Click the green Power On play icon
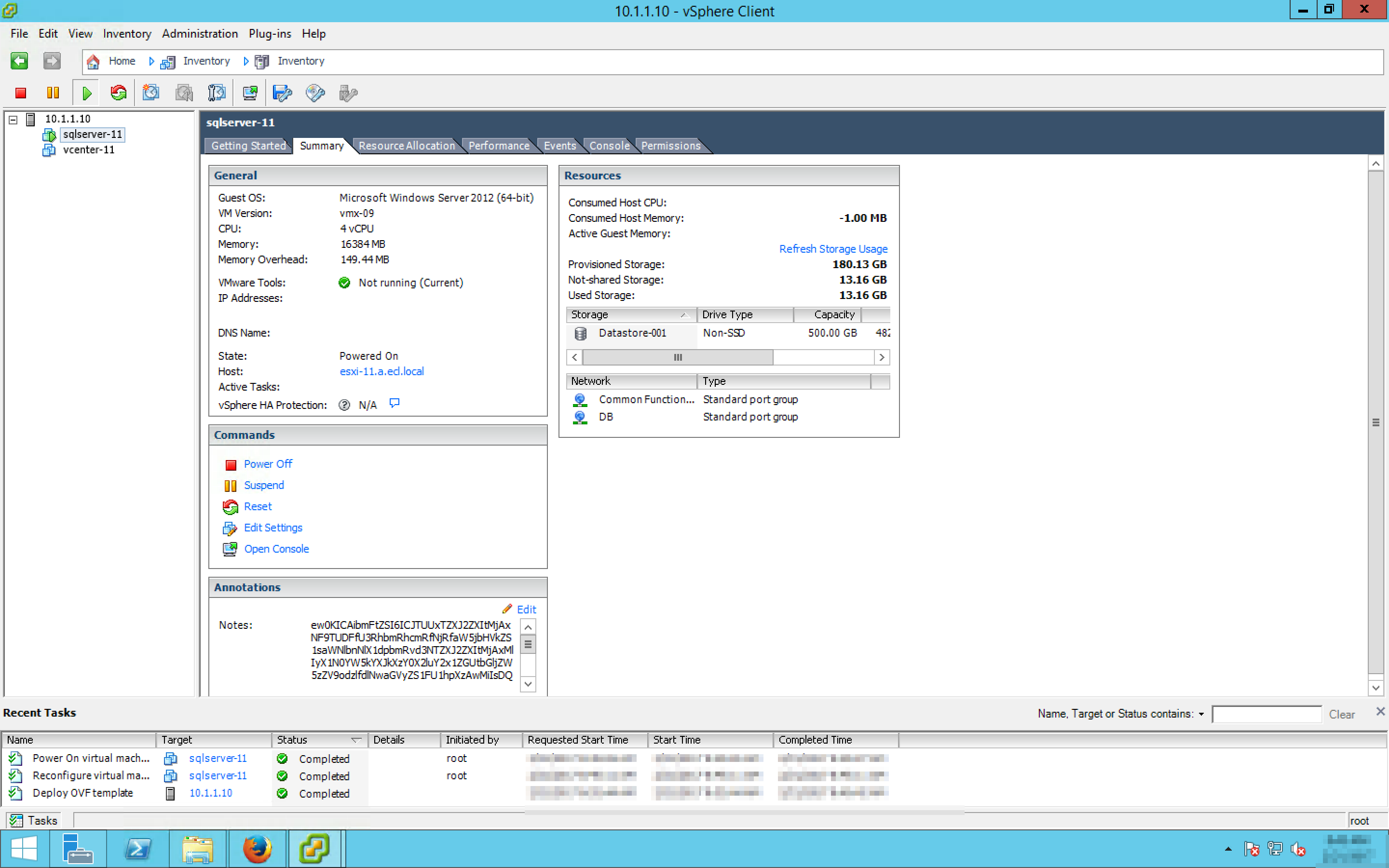Viewport: 1389px width, 868px height. tap(87, 93)
